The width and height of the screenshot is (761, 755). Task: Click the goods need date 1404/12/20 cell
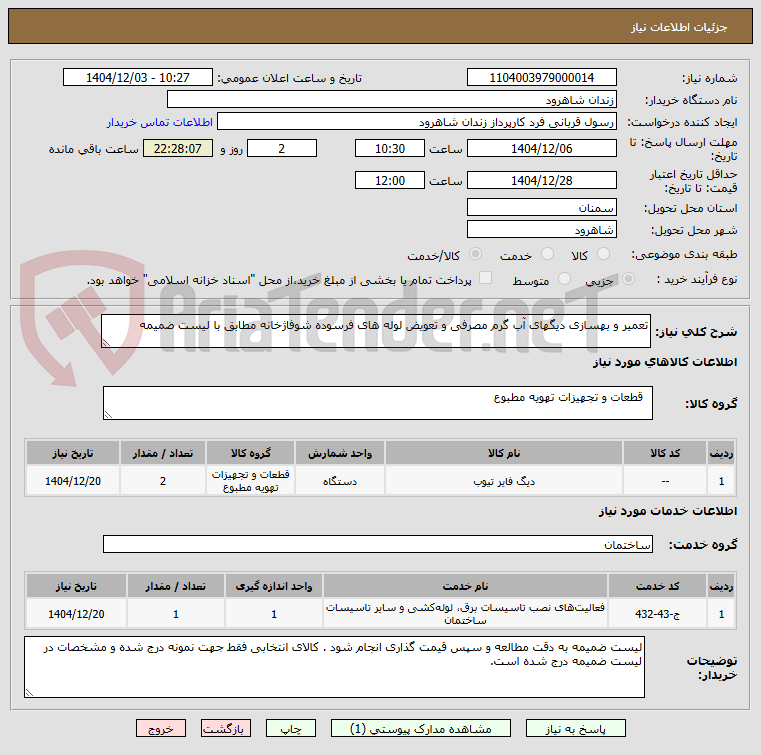click(x=73, y=481)
